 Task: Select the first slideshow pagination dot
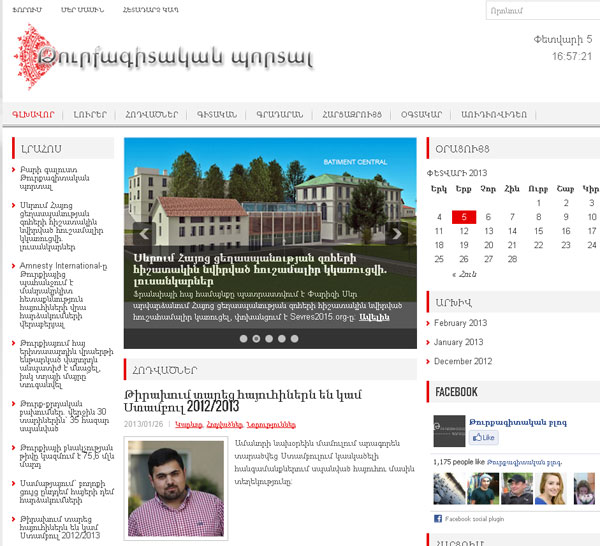(x=241, y=338)
